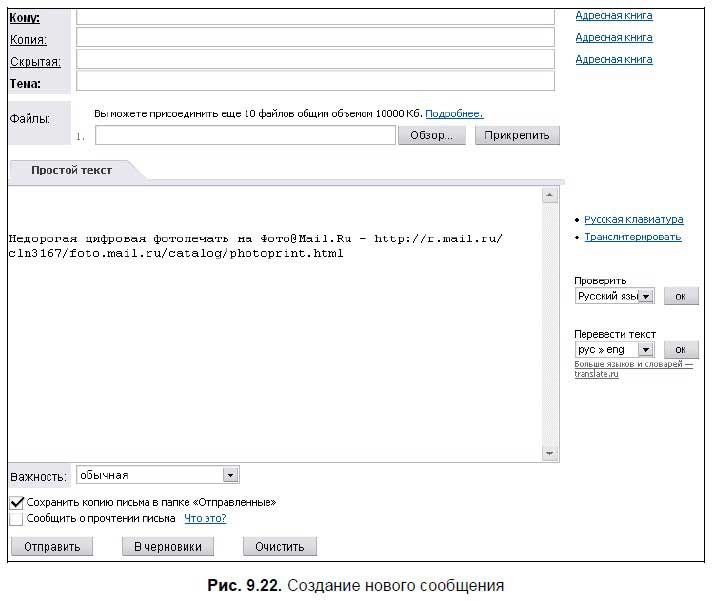The image size is (712, 601).
Task: Check Сообщить о прочтении письма
Action: pyautogui.click(x=16, y=519)
